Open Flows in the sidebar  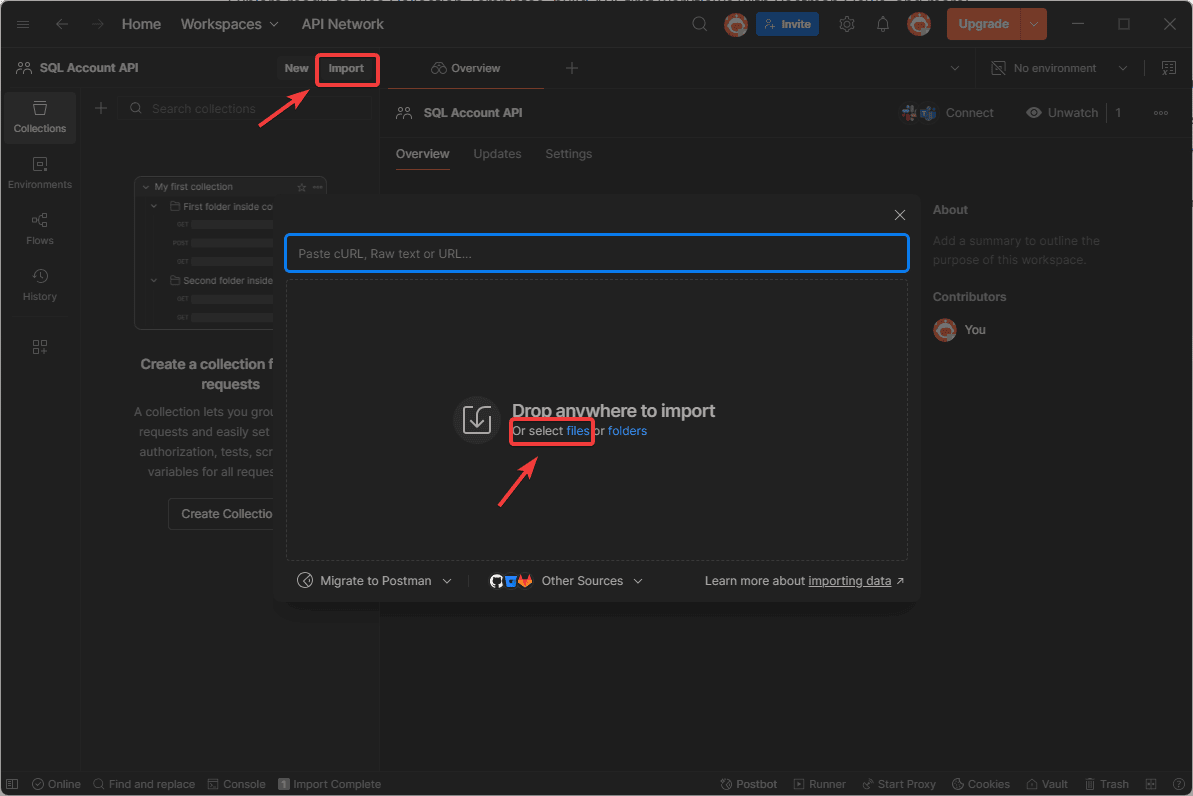pyautogui.click(x=40, y=229)
